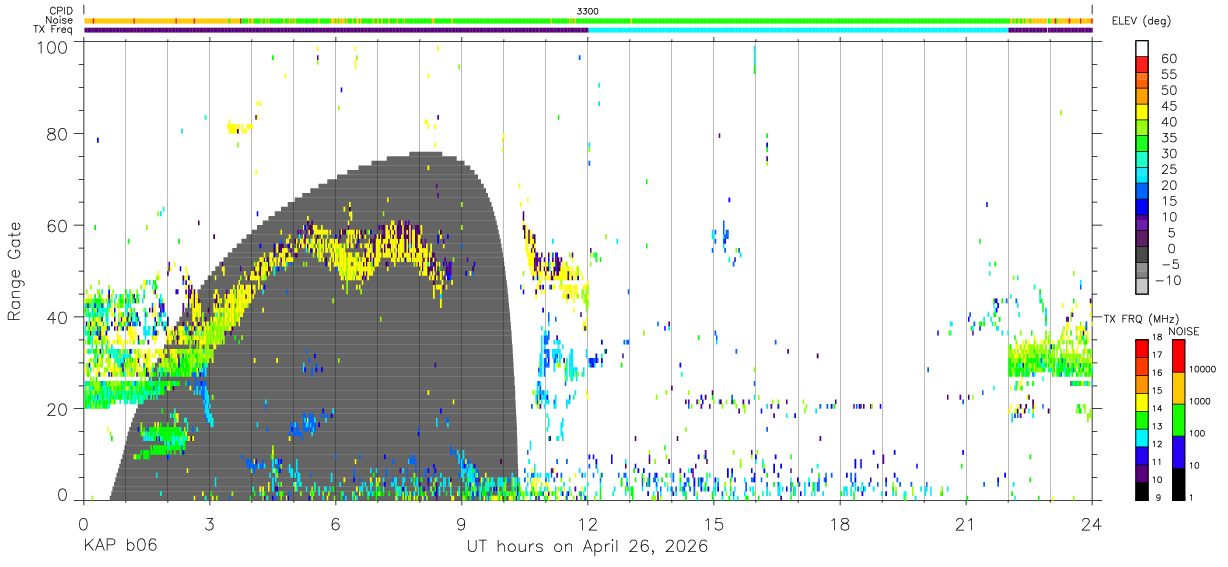1228x567 pixels.
Task: Click the "NOISE" legend title
Action: (1183, 330)
